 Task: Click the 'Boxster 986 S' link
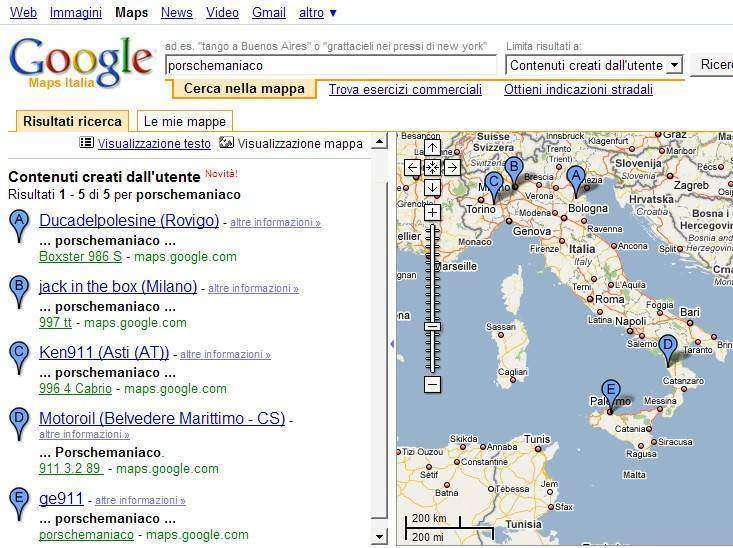(80, 257)
